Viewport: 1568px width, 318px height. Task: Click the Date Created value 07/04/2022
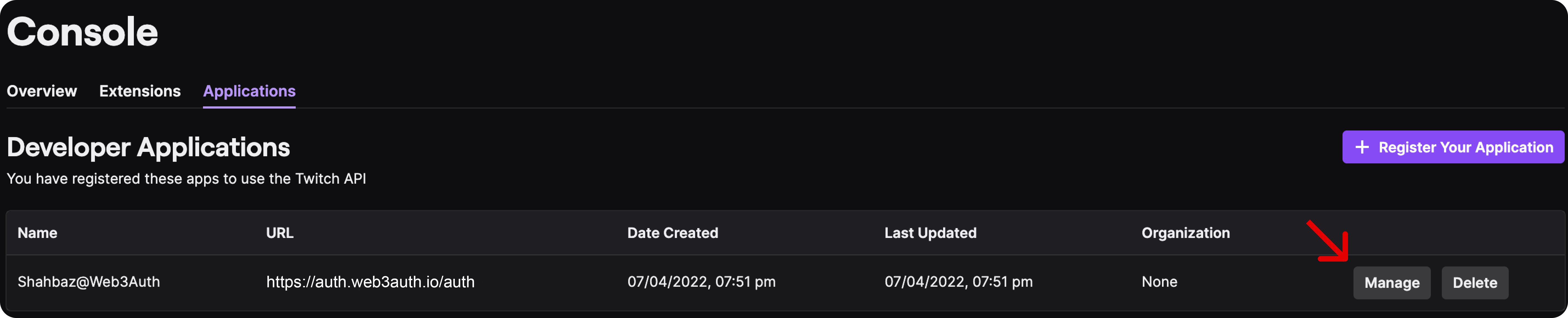tap(701, 282)
